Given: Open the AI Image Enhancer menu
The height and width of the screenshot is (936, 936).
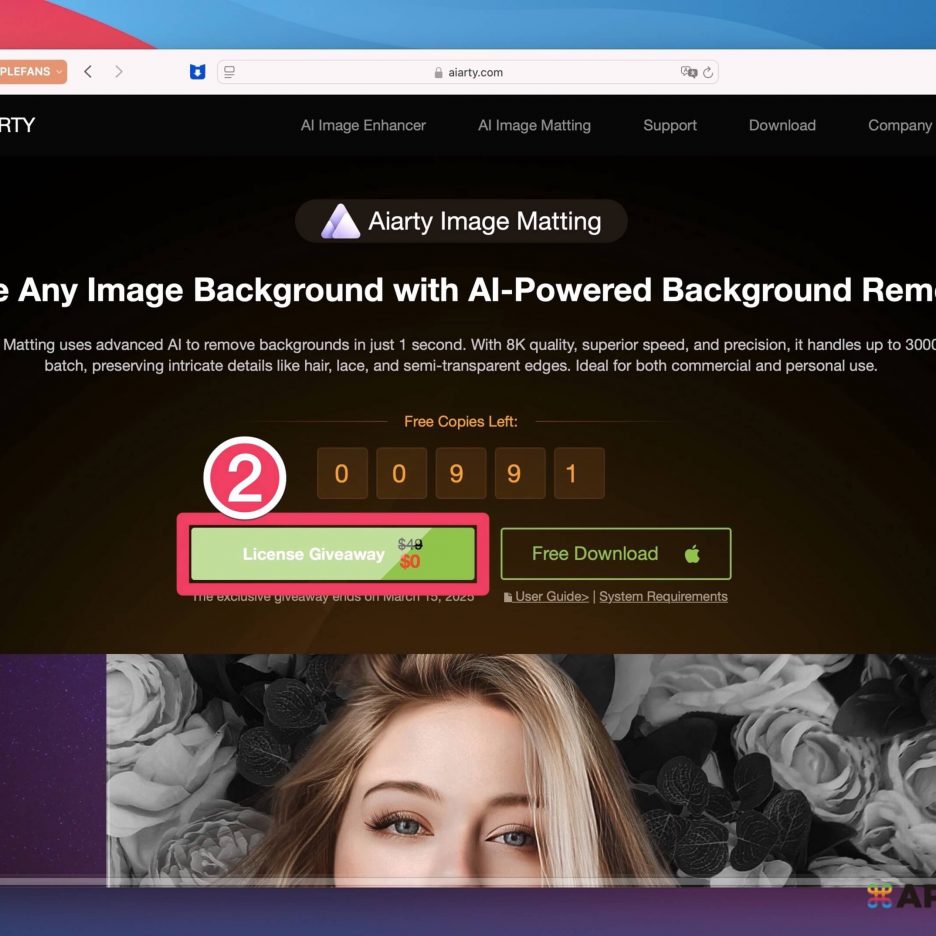Looking at the screenshot, I should tap(363, 125).
